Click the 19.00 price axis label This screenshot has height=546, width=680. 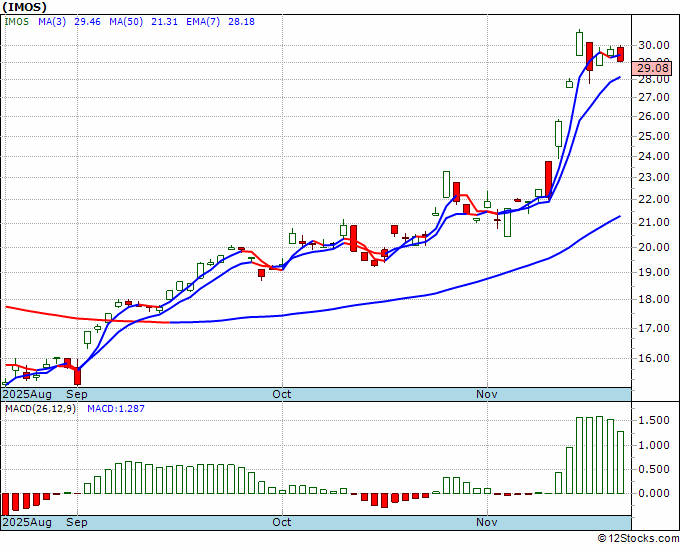[653, 272]
